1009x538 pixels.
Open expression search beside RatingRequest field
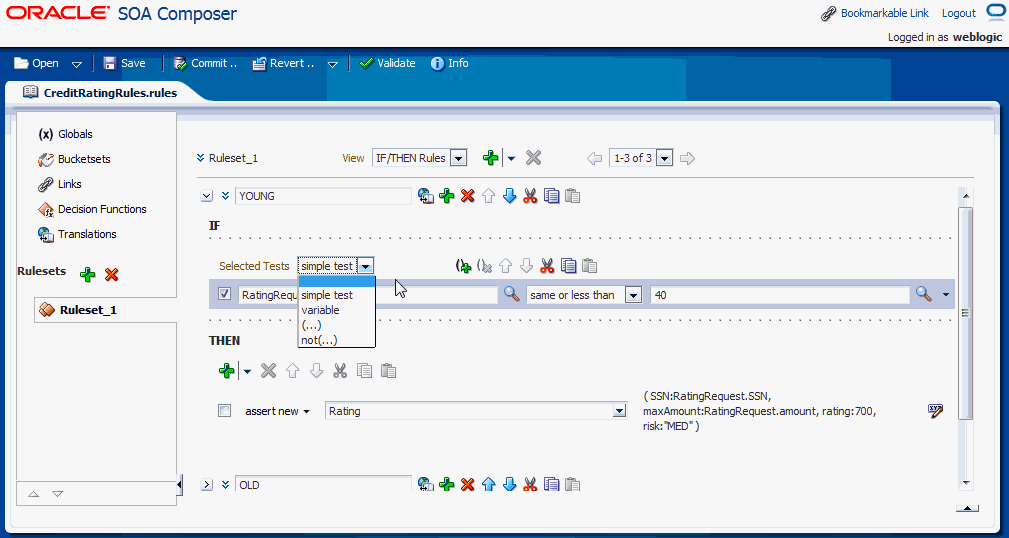(512, 294)
